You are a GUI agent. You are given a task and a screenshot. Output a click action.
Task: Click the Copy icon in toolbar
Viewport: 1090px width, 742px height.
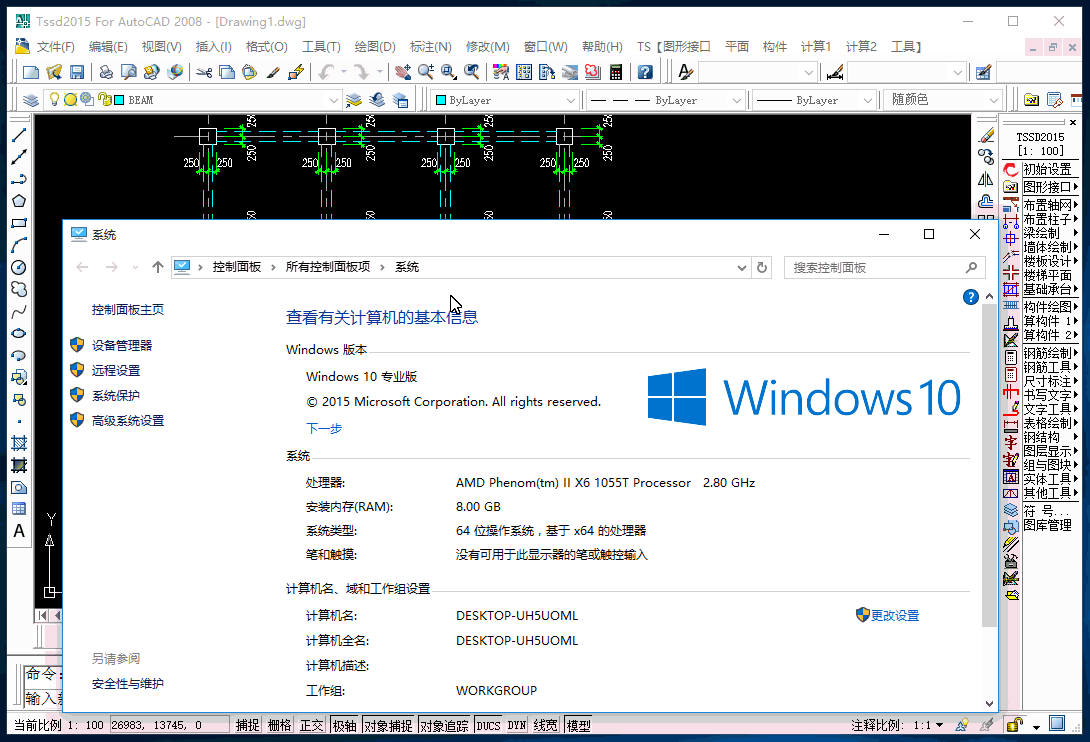(227, 72)
